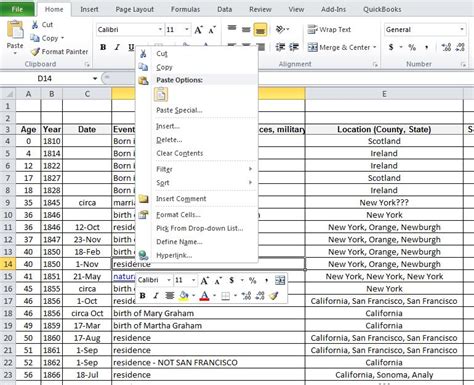Viewport: 474px width, 385px height.
Task: Choose Format Cells... from context menu
Action: click(197, 215)
